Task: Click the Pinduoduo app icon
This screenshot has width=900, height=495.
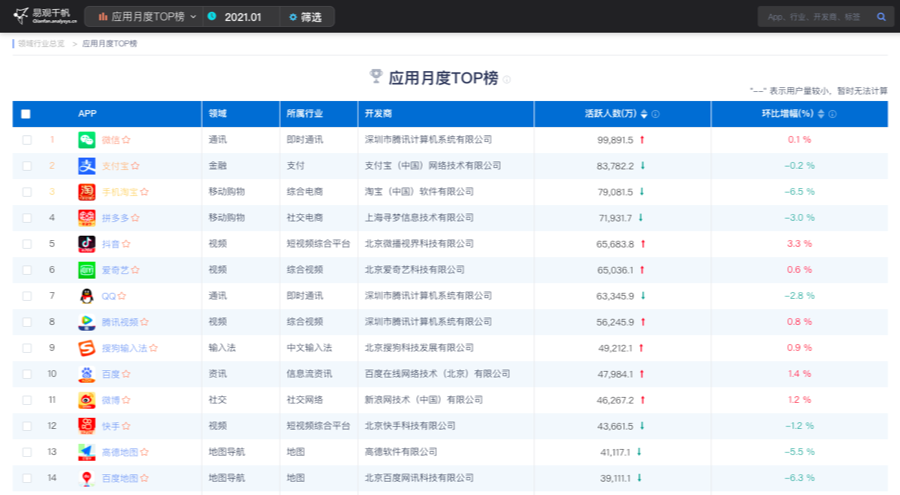Action: click(x=87, y=218)
